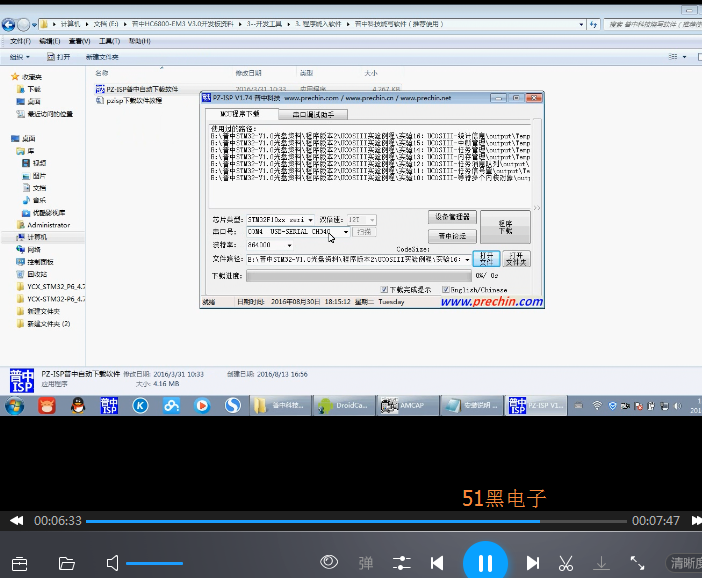Click the eye icon in player controls
Viewport: 702px width, 578px height.
point(329,562)
